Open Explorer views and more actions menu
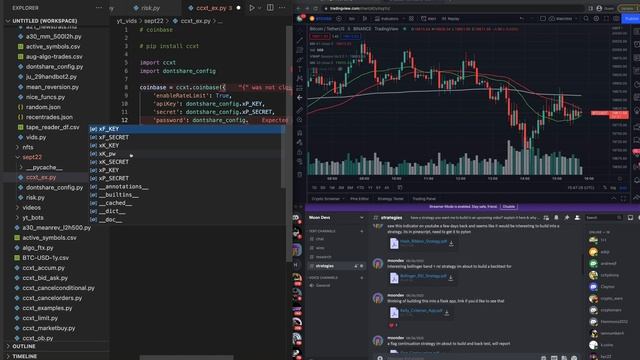The width and height of the screenshot is (640, 360). (x=99, y=8)
